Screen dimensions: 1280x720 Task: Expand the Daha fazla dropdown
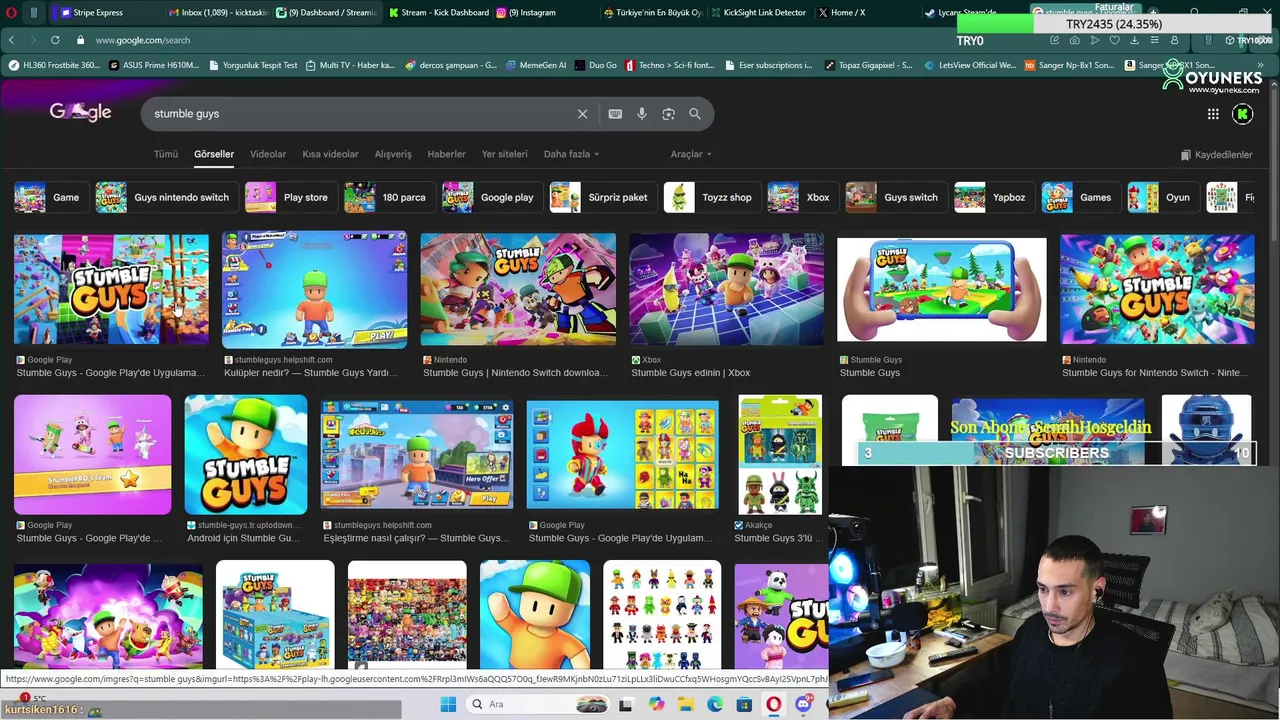571,154
